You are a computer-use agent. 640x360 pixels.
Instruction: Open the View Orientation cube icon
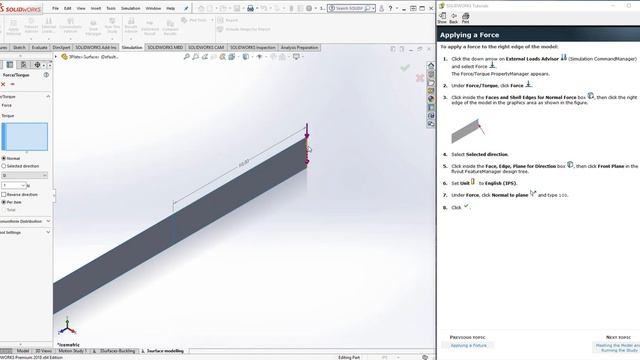pos(232,57)
